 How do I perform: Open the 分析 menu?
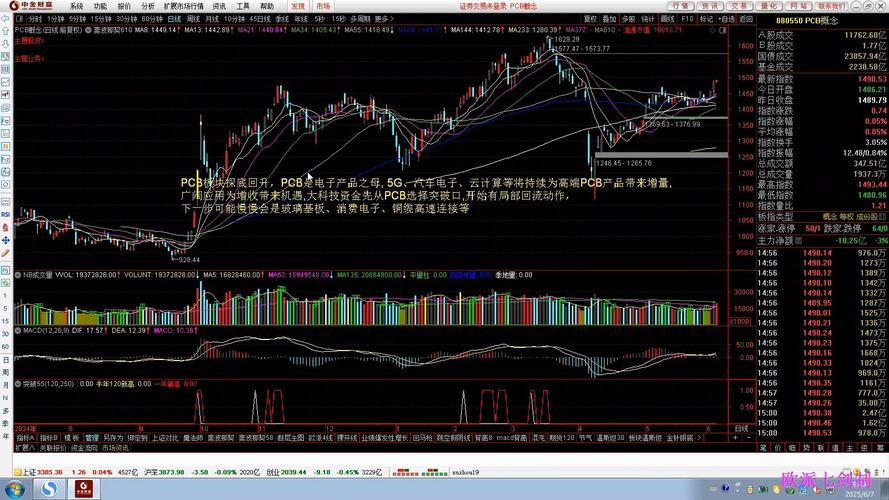click(150, 6)
